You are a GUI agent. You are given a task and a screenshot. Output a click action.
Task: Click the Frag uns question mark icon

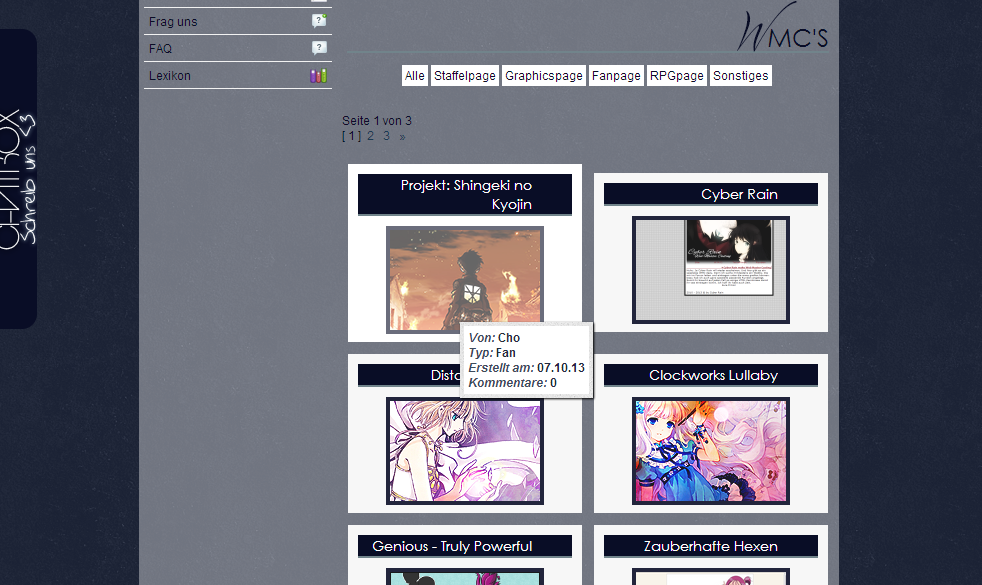[319, 21]
